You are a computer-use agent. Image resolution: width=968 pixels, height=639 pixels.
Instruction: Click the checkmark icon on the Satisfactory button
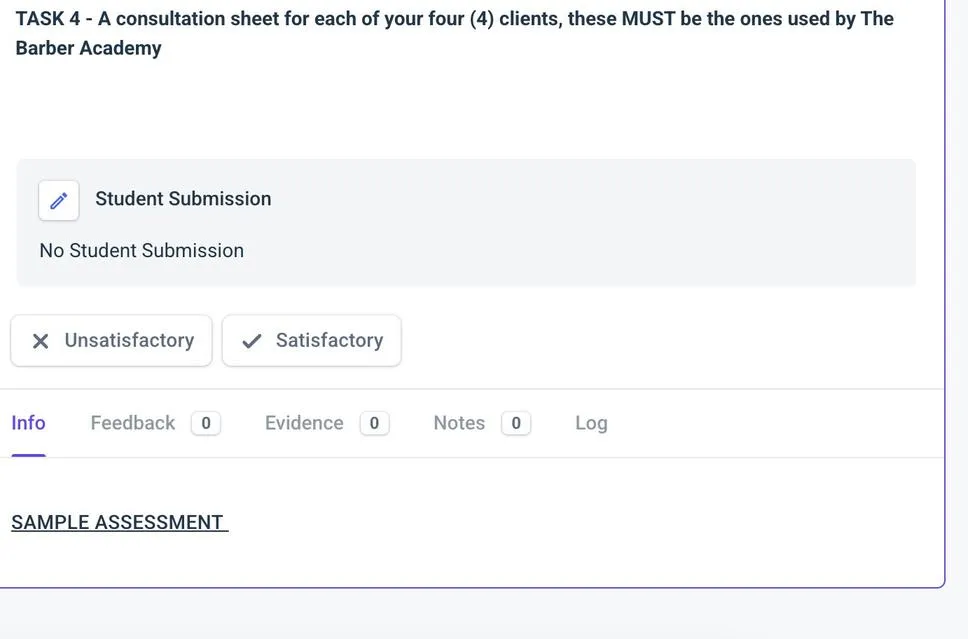click(x=252, y=341)
